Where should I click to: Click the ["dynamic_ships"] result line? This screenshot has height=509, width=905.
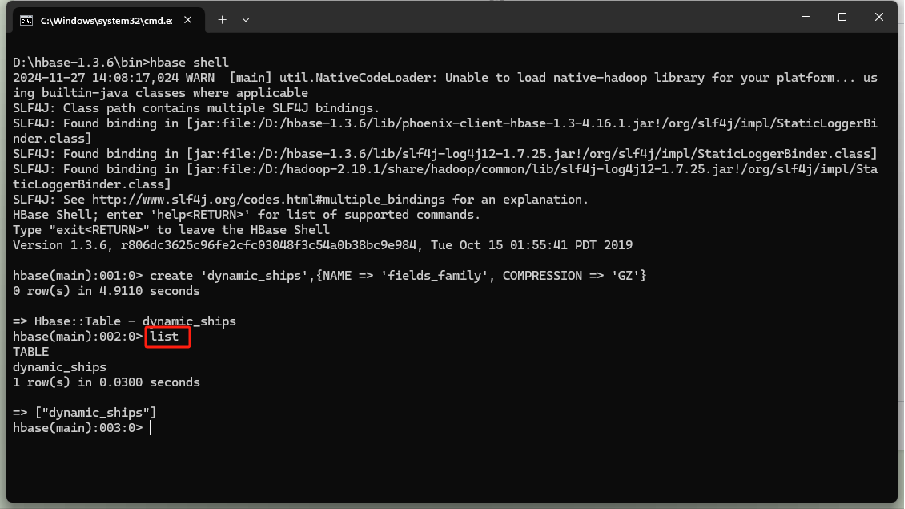point(85,413)
